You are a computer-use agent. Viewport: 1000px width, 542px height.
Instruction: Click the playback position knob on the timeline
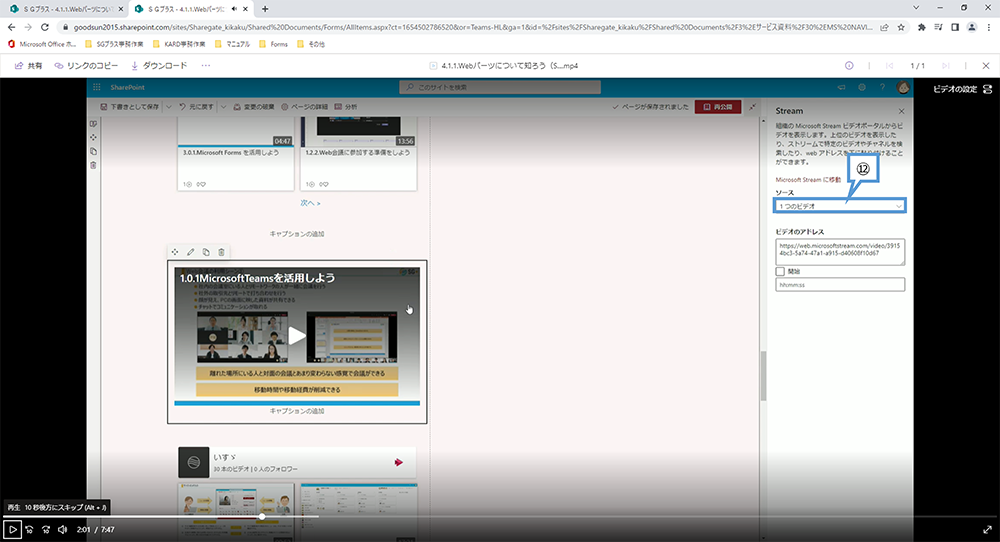pyautogui.click(x=261, y=516)
